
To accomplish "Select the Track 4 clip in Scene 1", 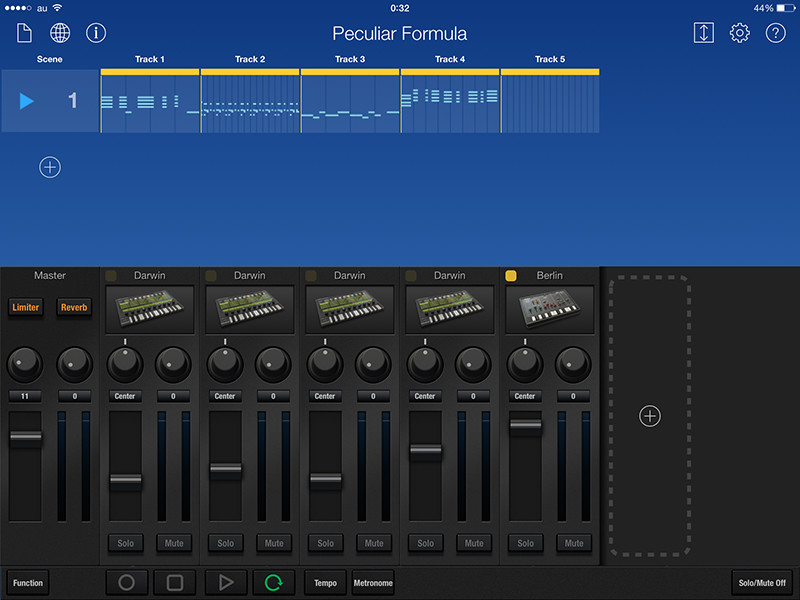I will (x=450, y=101).
